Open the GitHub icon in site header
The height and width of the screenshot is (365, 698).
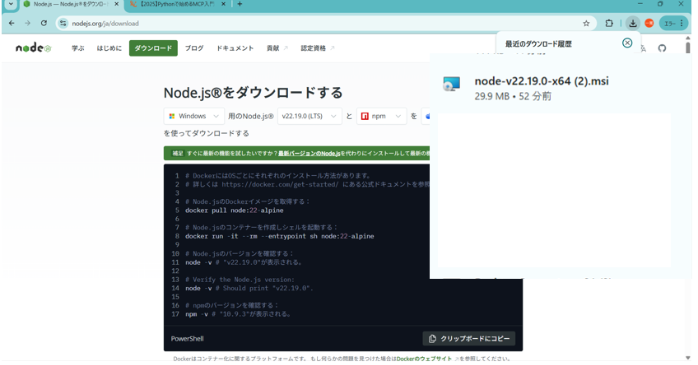pyautogui.click(x=662, y=48)
